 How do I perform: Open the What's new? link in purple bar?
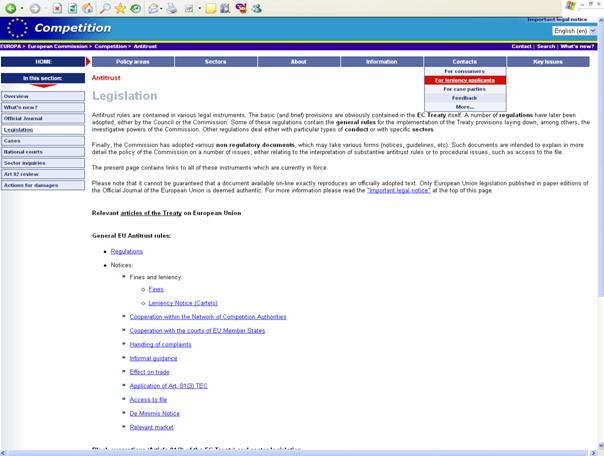(577, 46)
